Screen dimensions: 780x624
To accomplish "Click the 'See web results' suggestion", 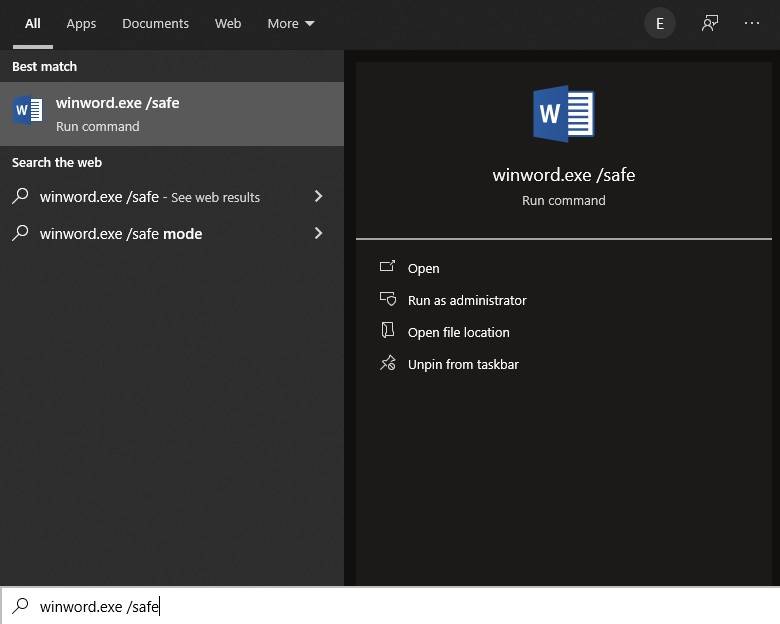I will 150,197.
